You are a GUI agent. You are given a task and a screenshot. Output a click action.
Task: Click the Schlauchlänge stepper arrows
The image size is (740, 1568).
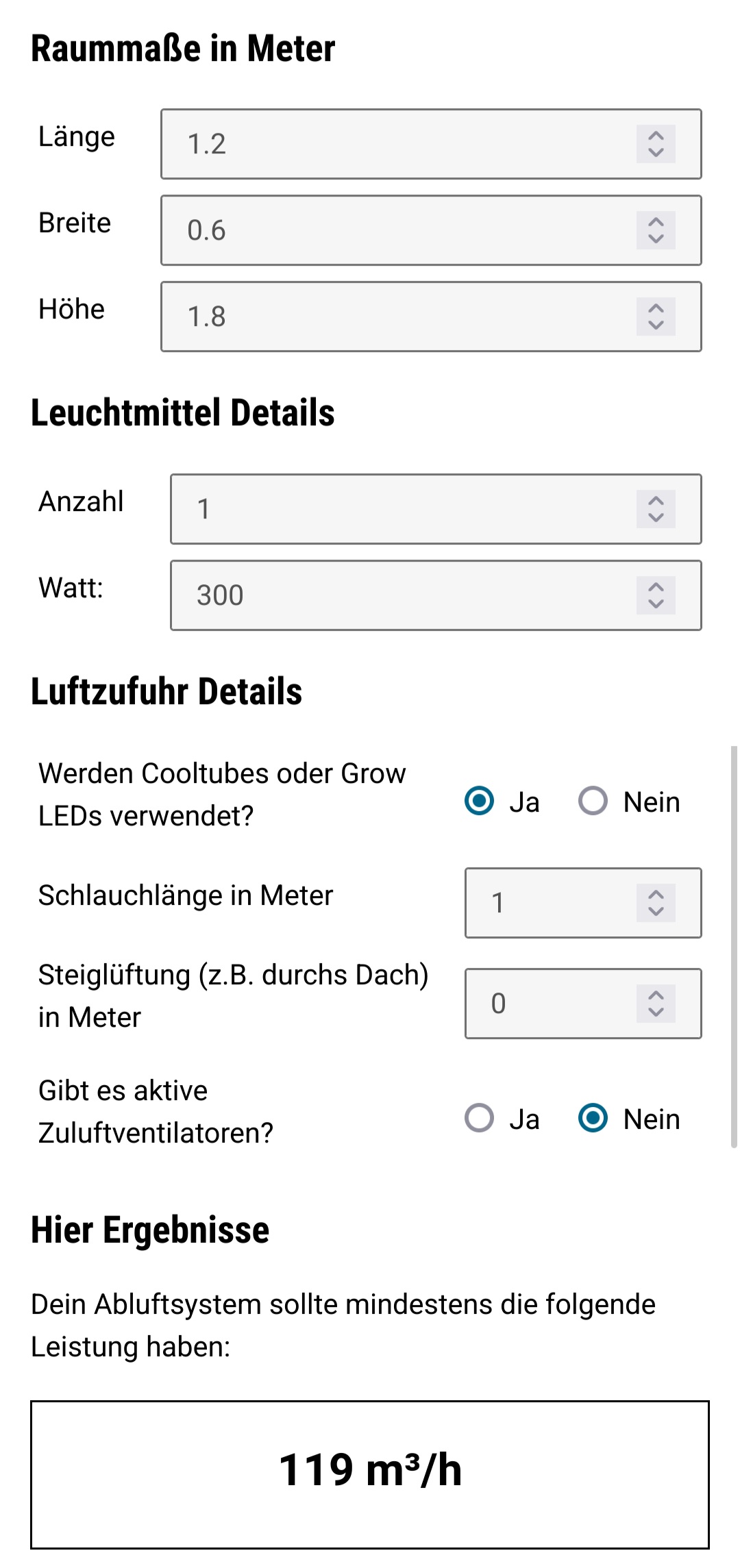(656, 903)
